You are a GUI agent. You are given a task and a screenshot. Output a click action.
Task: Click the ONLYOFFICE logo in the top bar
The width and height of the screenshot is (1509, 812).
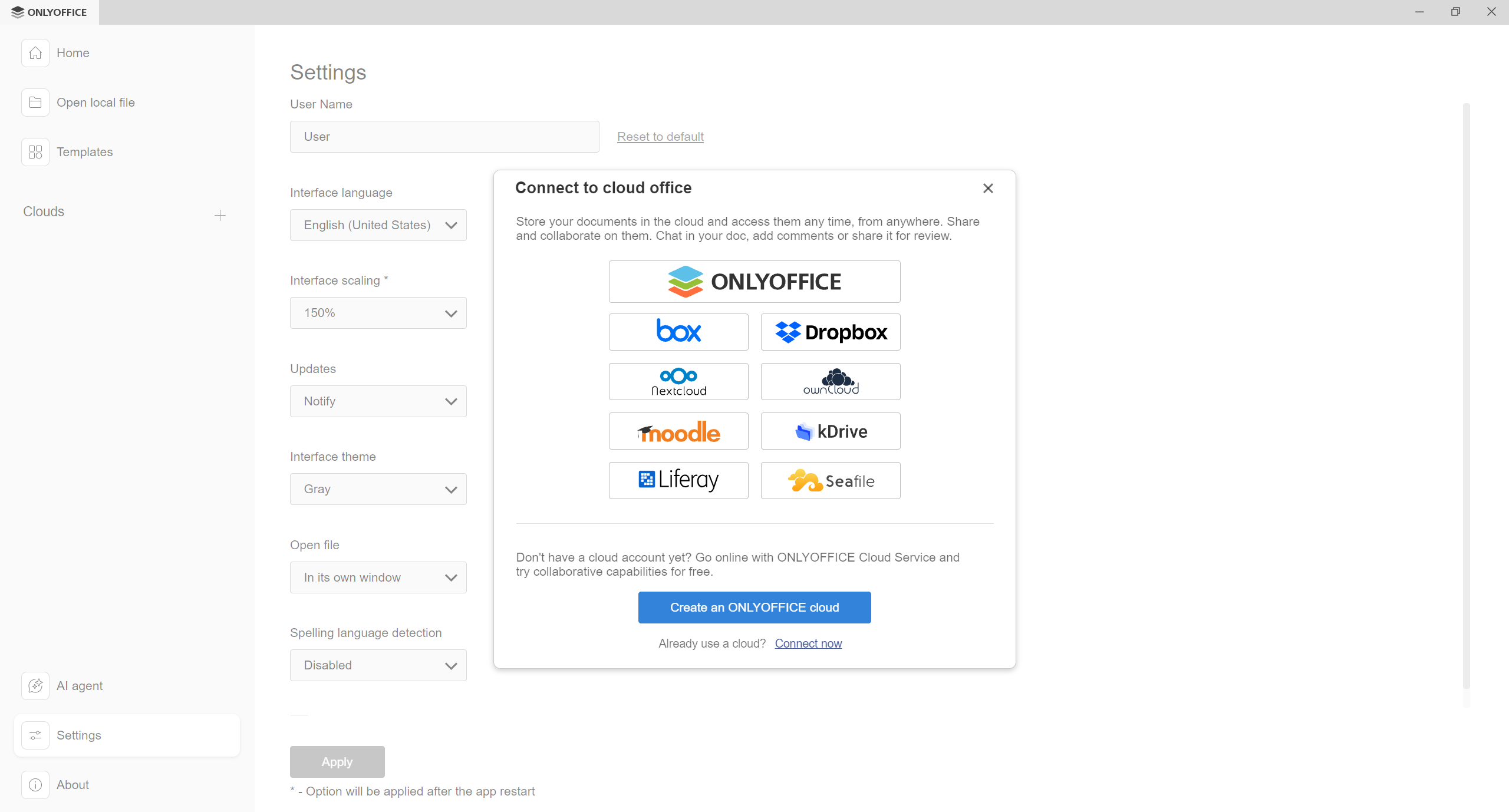click(x=49, y=12)
